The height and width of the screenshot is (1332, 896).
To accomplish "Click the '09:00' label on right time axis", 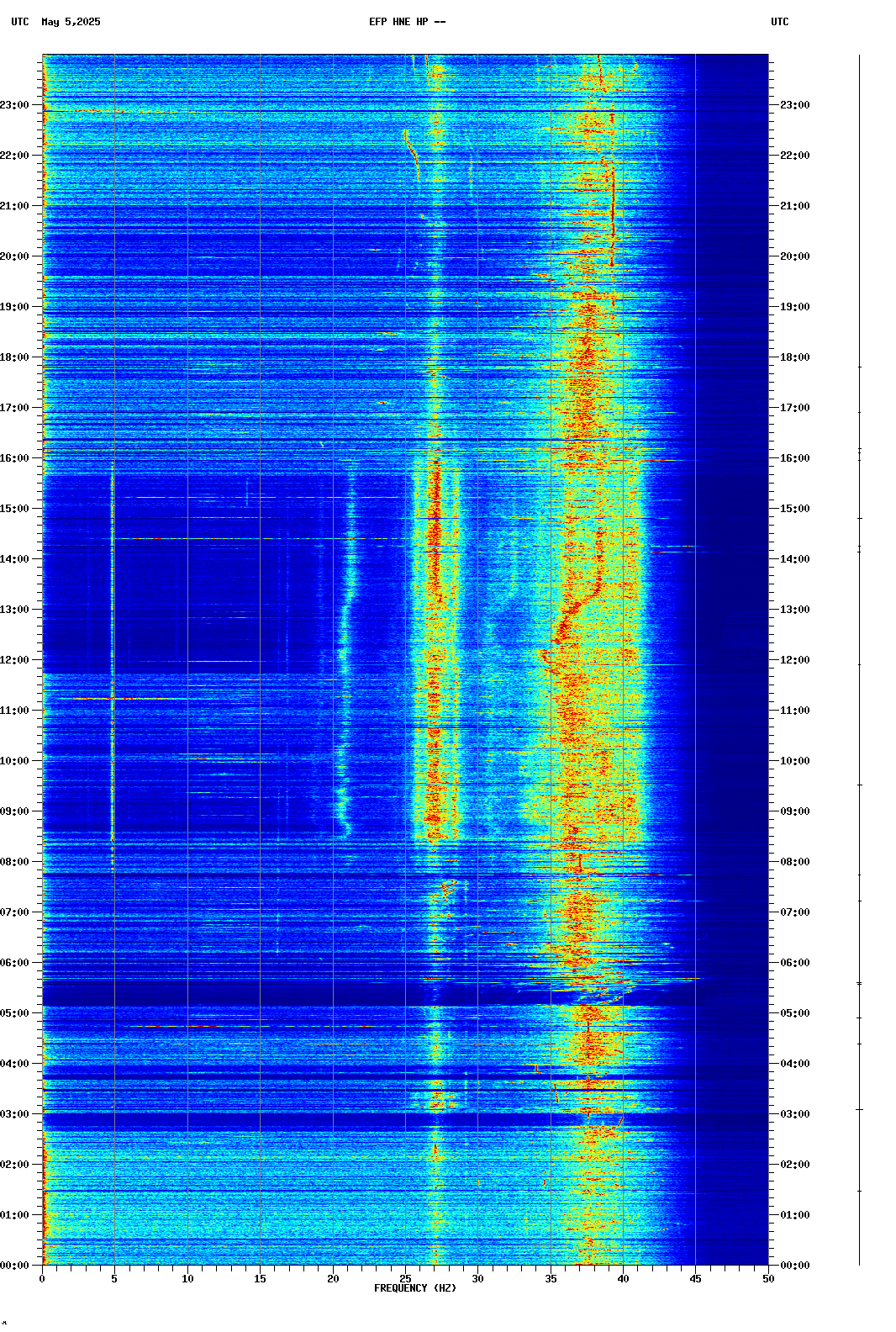I will pos(795,811).
